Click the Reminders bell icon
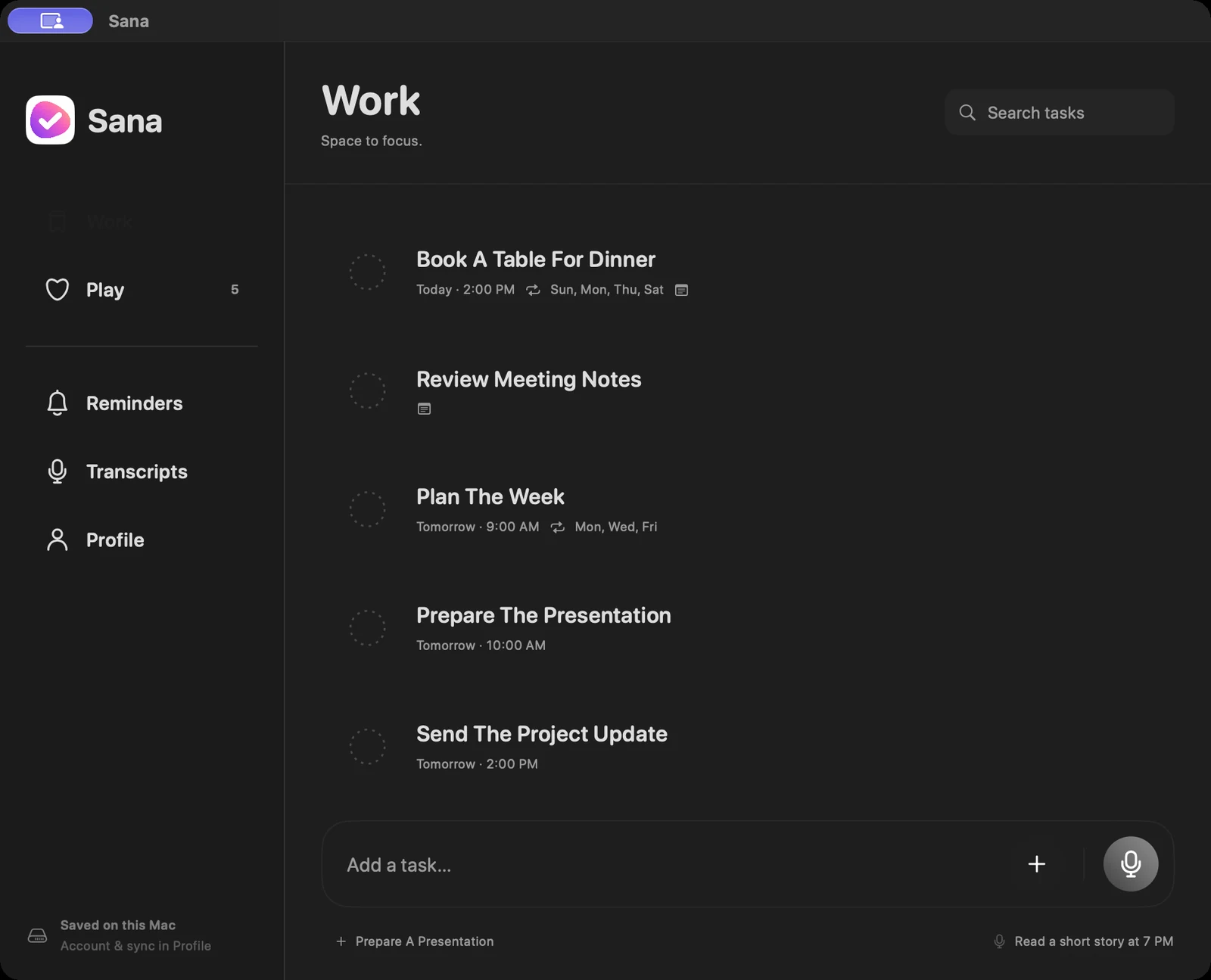This screenshot has width=1211, height=980. [x=58, y=403]
